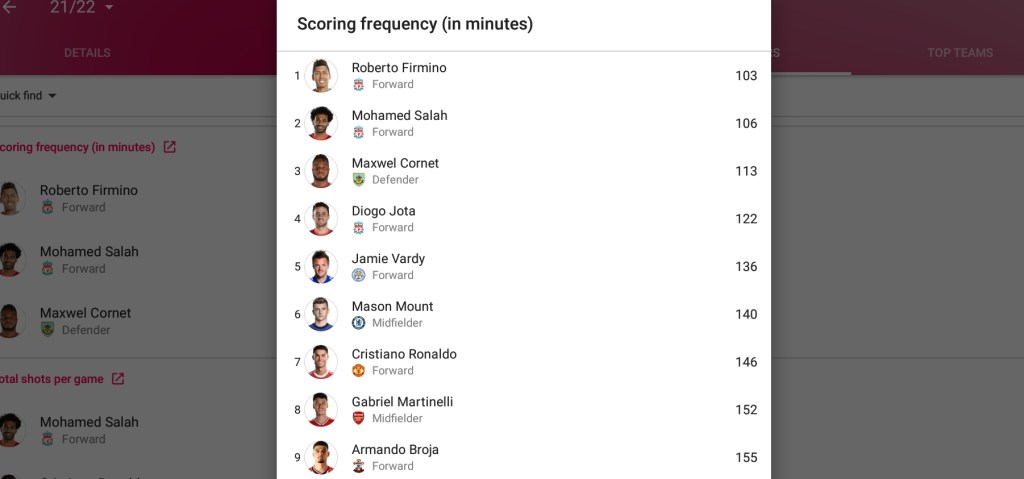Open external link icon beside Scoring frequency
Viewport: 1024px width, 479px height.
coord(169,147)
